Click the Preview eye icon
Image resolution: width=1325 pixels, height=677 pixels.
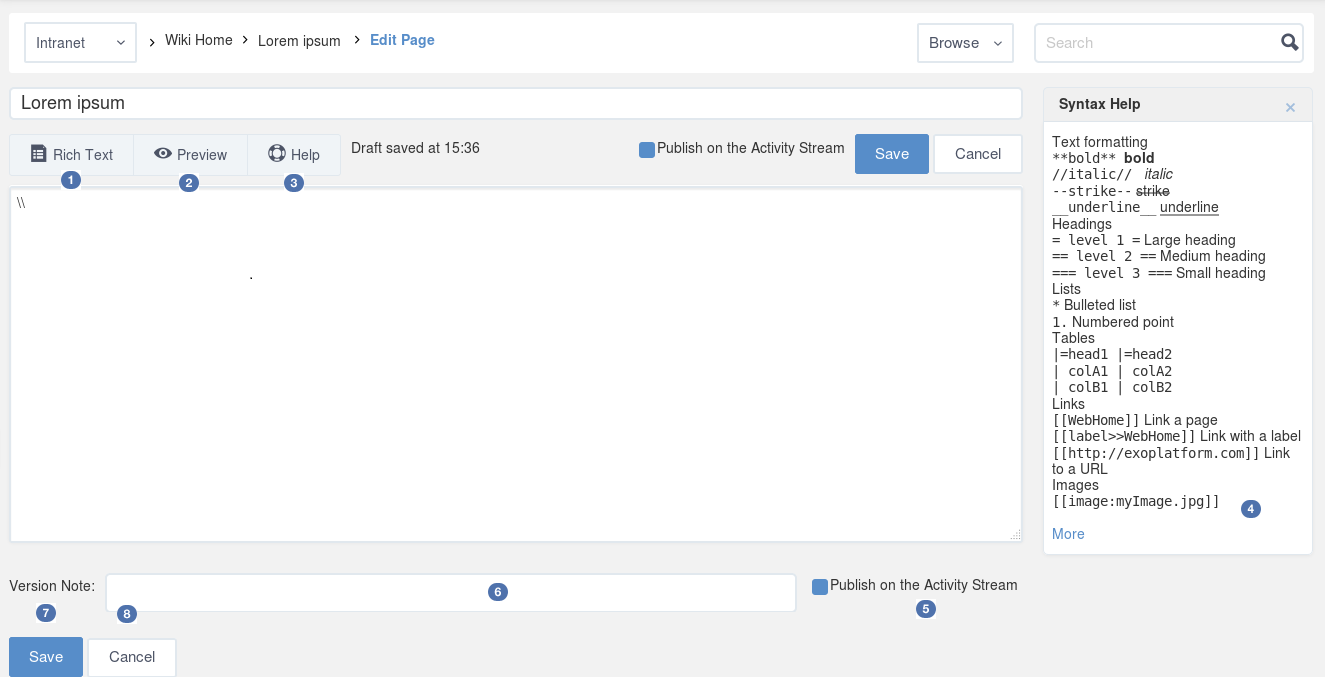pos(163,153)
